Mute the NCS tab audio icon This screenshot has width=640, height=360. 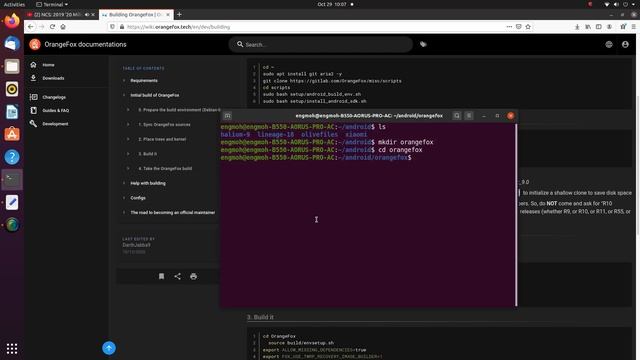[87, 15]
